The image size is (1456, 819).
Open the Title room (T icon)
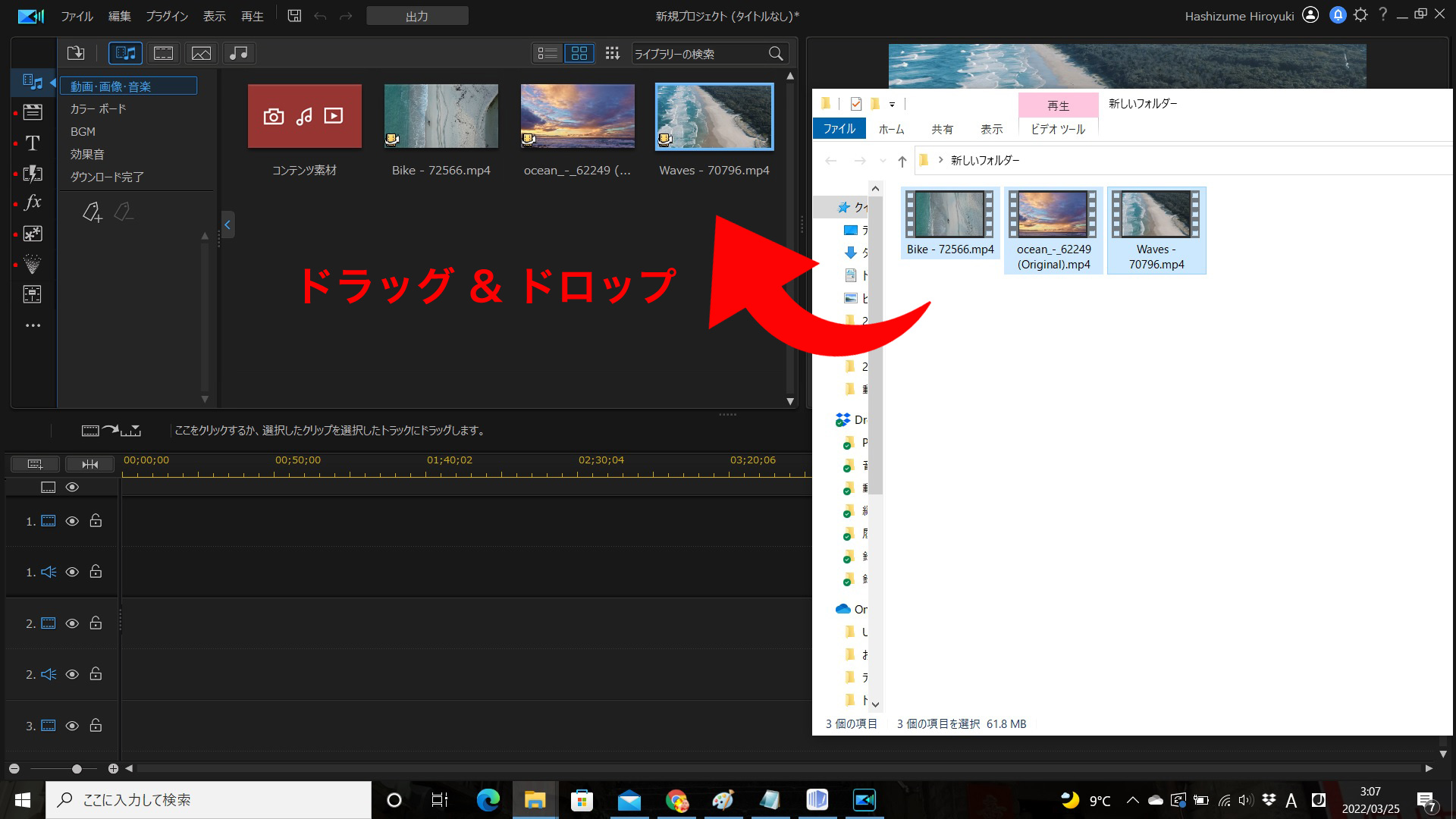(33, 143)
